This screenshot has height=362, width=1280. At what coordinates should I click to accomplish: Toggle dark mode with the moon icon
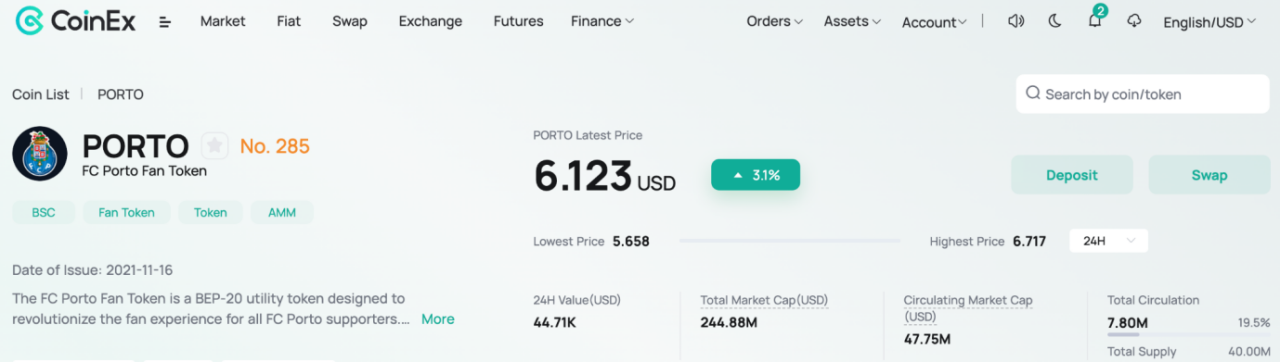[x=1055, y=21]
